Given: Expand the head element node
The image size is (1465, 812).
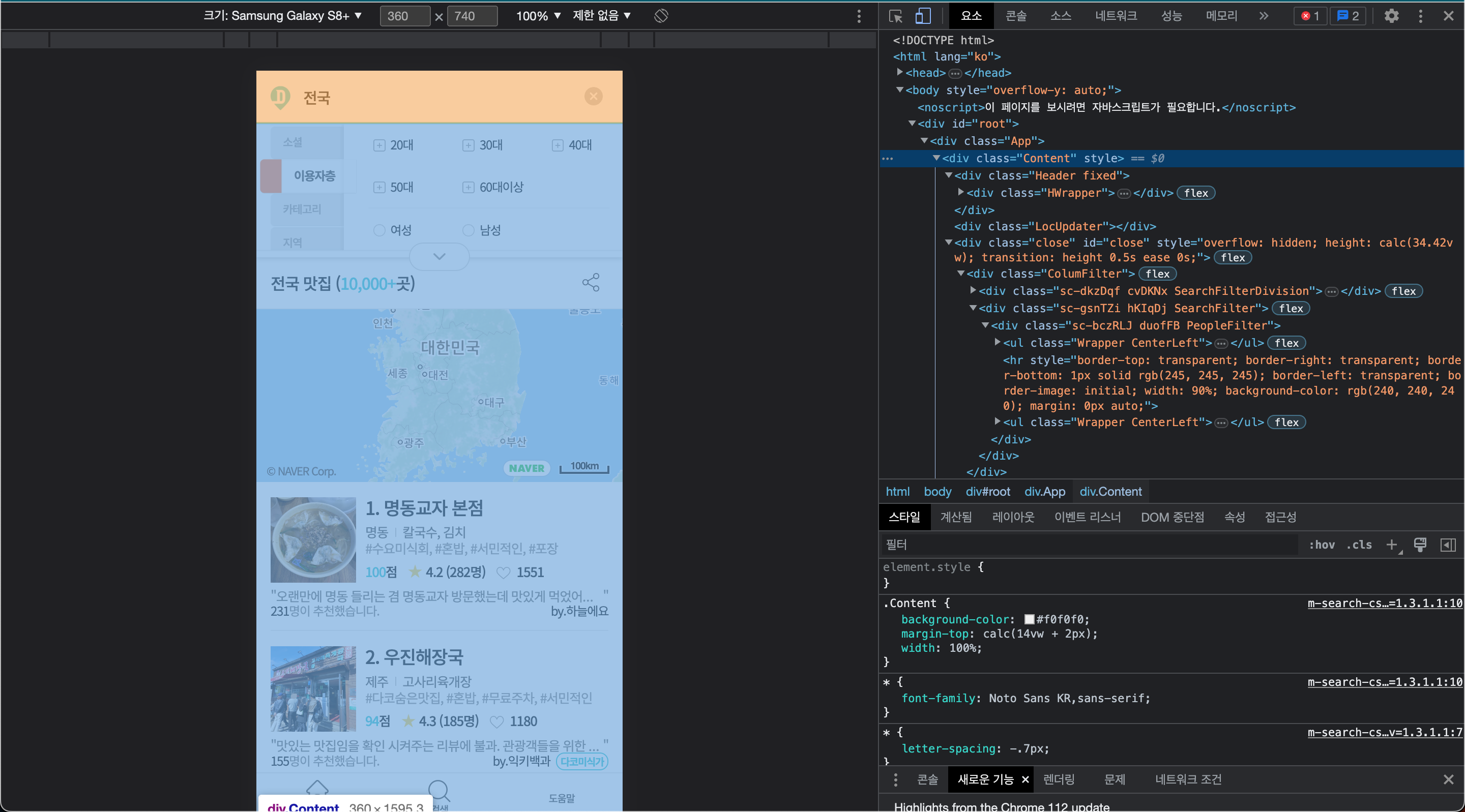Looking at the screenshot, I should (900, 72).
